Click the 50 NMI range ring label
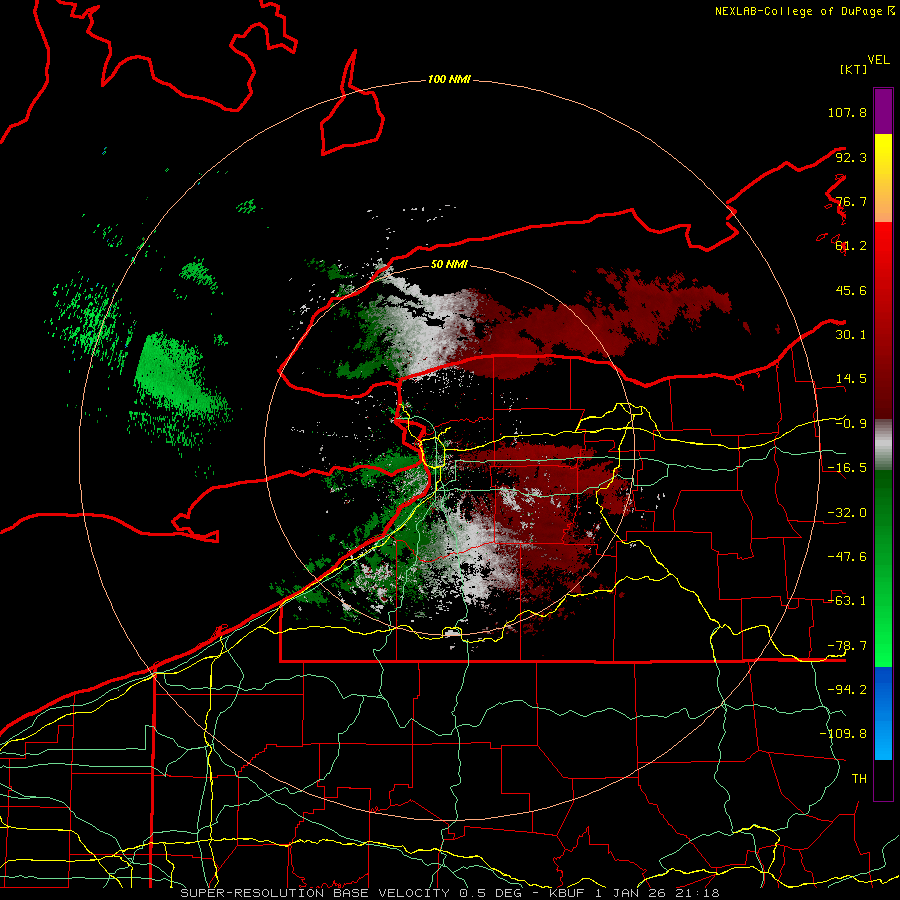Image resolution: width=900 pixels, height=900 pixels. point(449,264)
